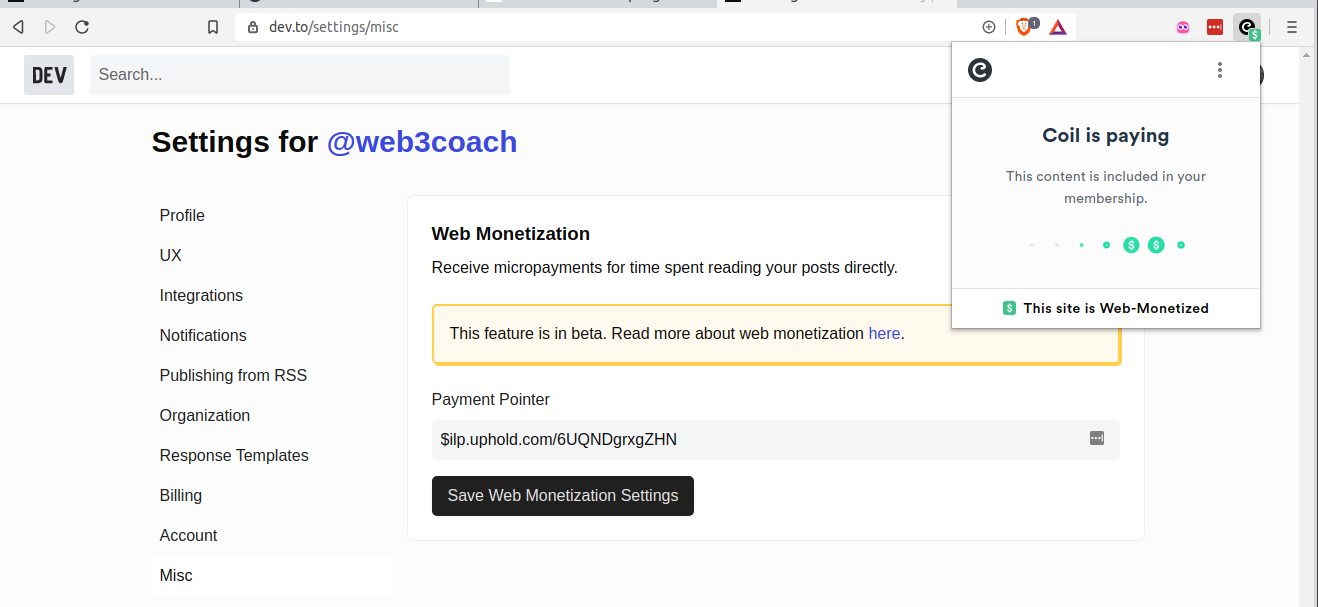The width and height of the screenshot is (1318, 607).
Task: Click the page vertical scrollbar
Action: pos(1308,326)
